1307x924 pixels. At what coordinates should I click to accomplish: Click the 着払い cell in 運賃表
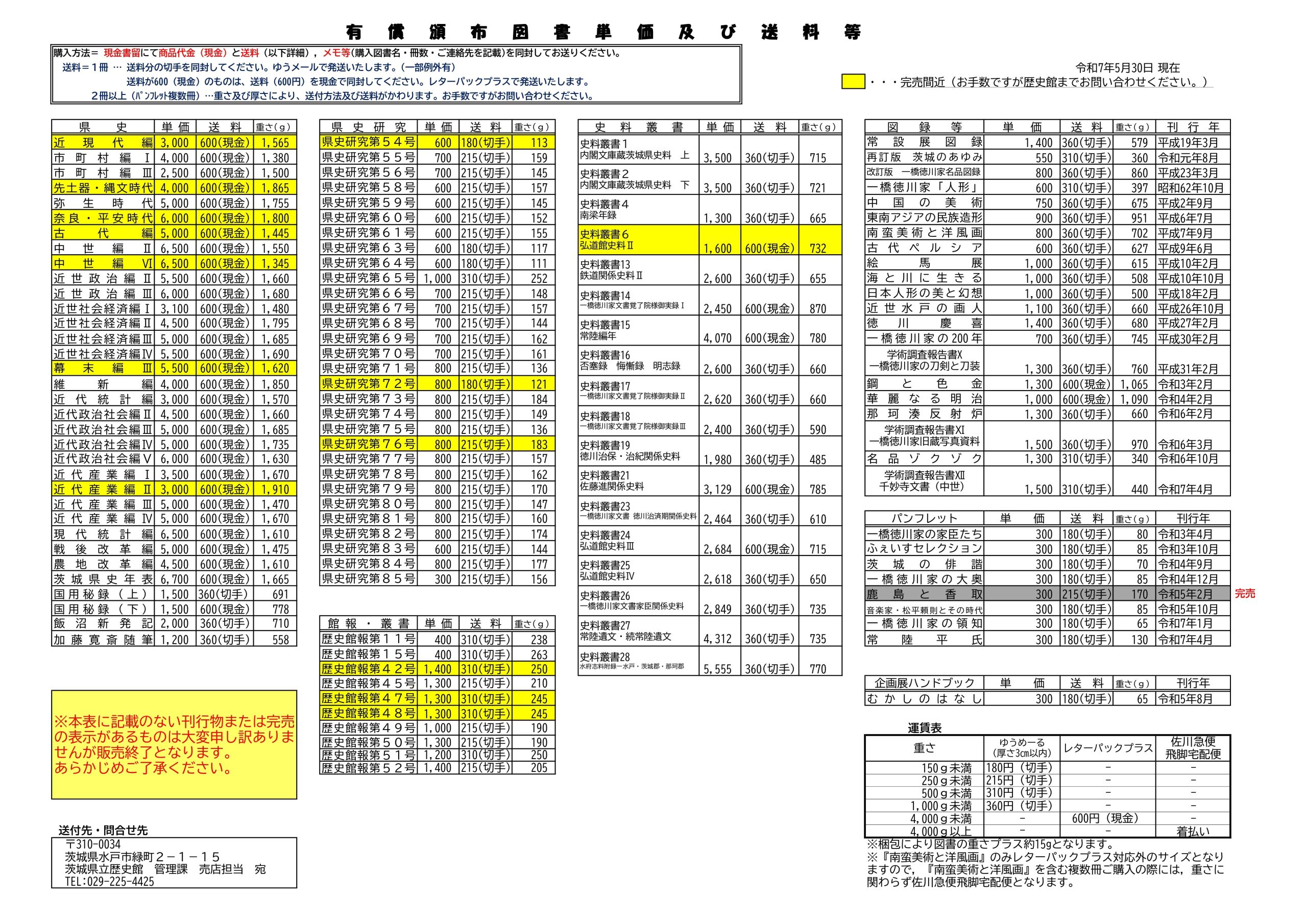click(x=1193, y=831)
